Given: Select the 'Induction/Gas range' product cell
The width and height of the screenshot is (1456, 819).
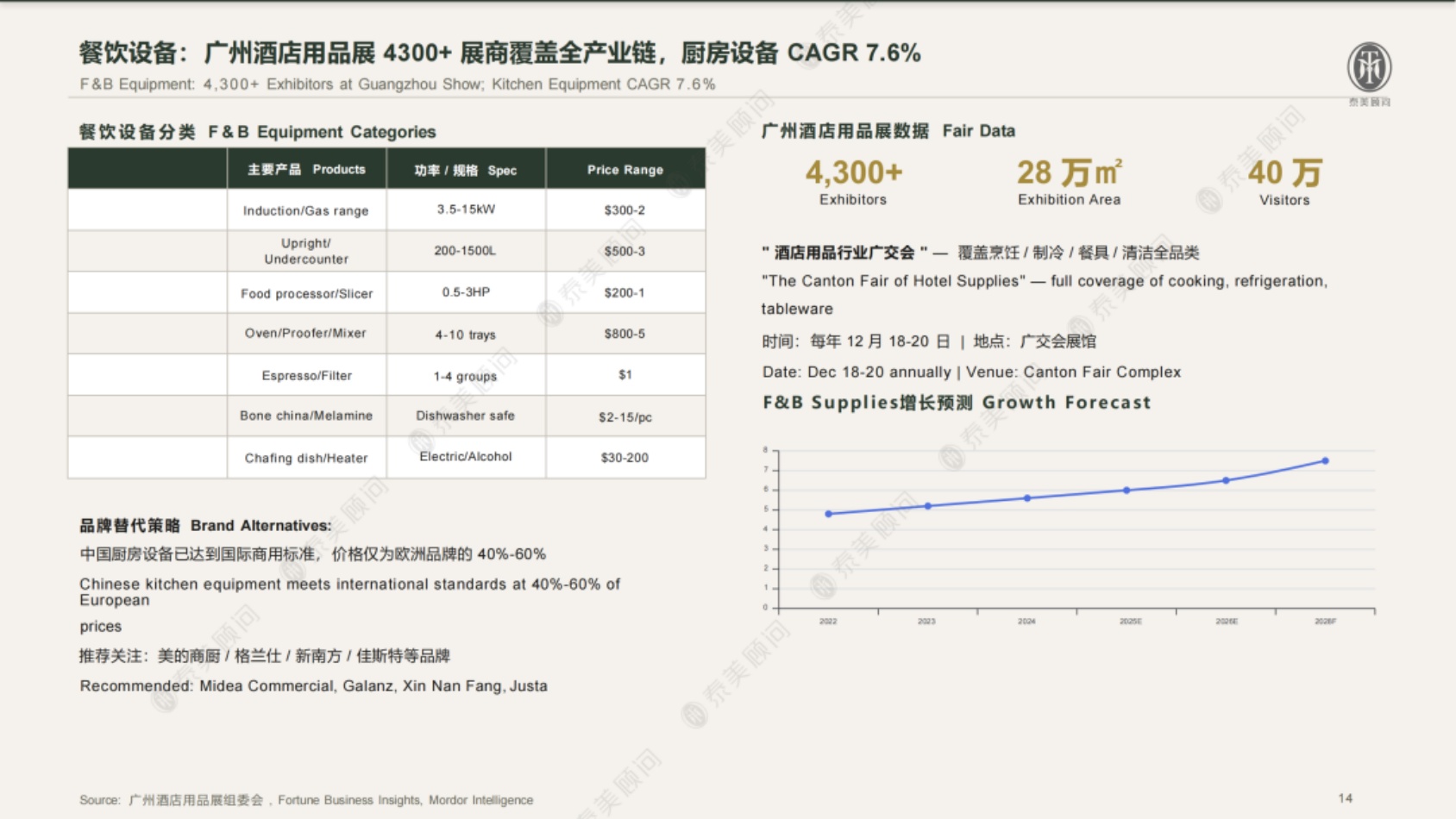Looking at the screenshot, I should pyautogui.click(x=306, y=210).
